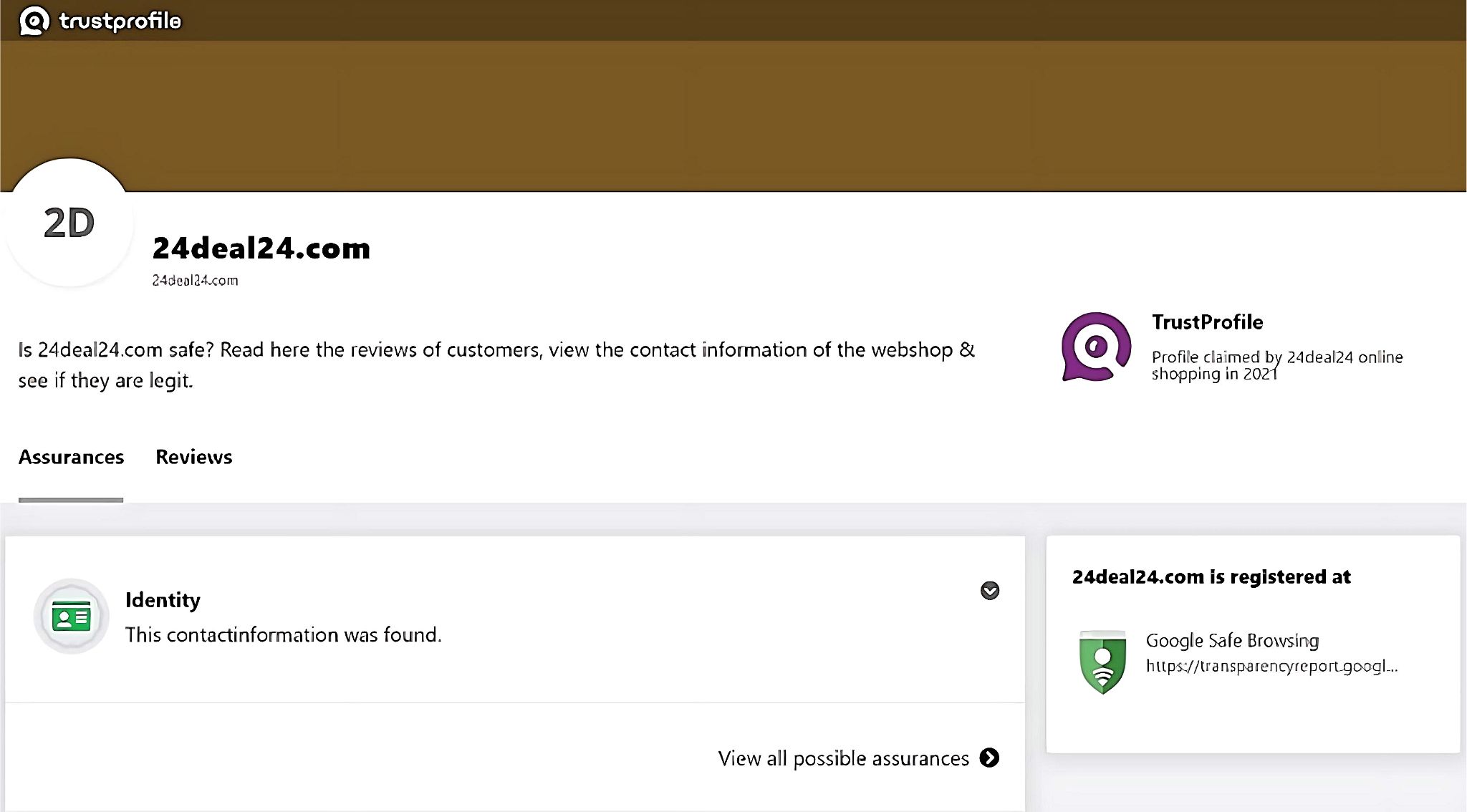
Task: Click the Identity heading
Action: coord(163,599)
